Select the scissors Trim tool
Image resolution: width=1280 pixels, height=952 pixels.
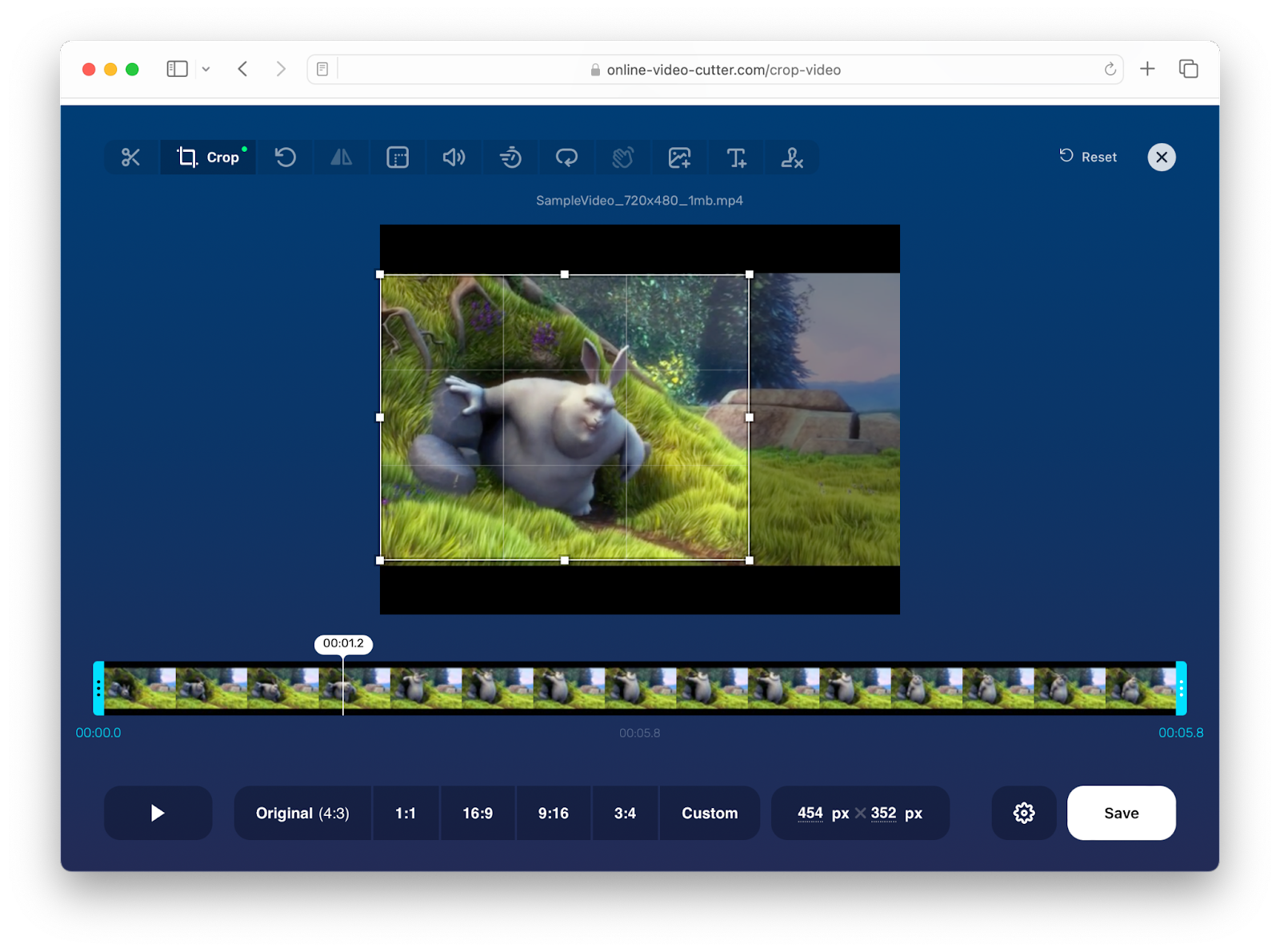pos(131,158)
